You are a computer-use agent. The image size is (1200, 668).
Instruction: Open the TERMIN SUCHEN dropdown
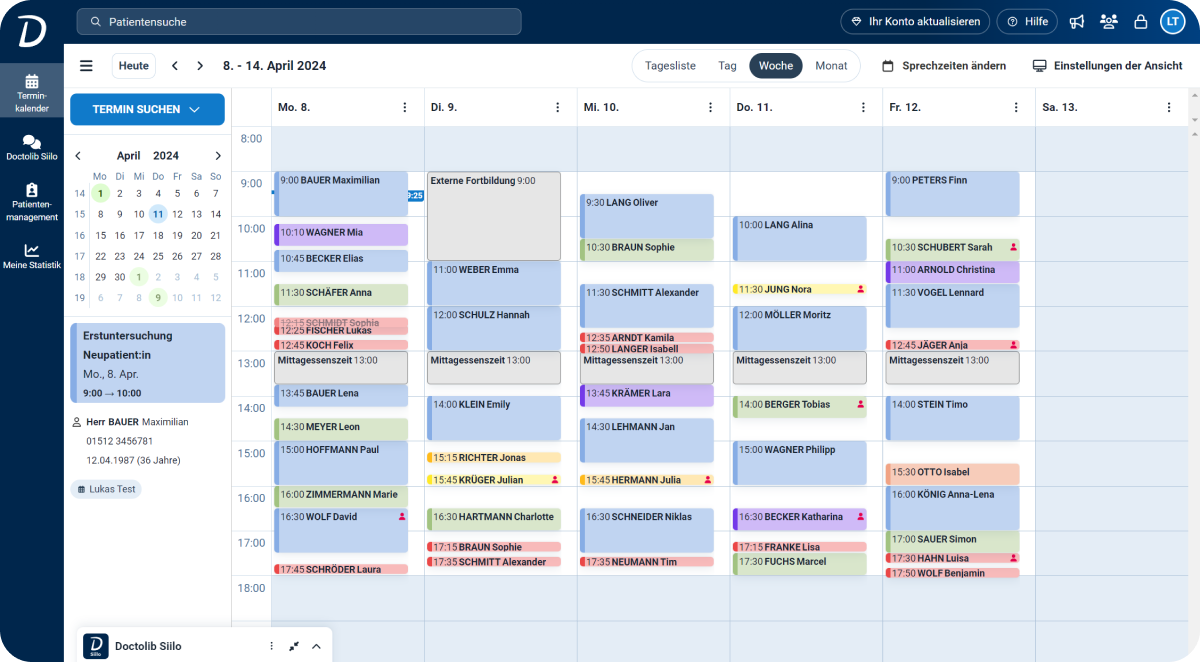[147, 110]
